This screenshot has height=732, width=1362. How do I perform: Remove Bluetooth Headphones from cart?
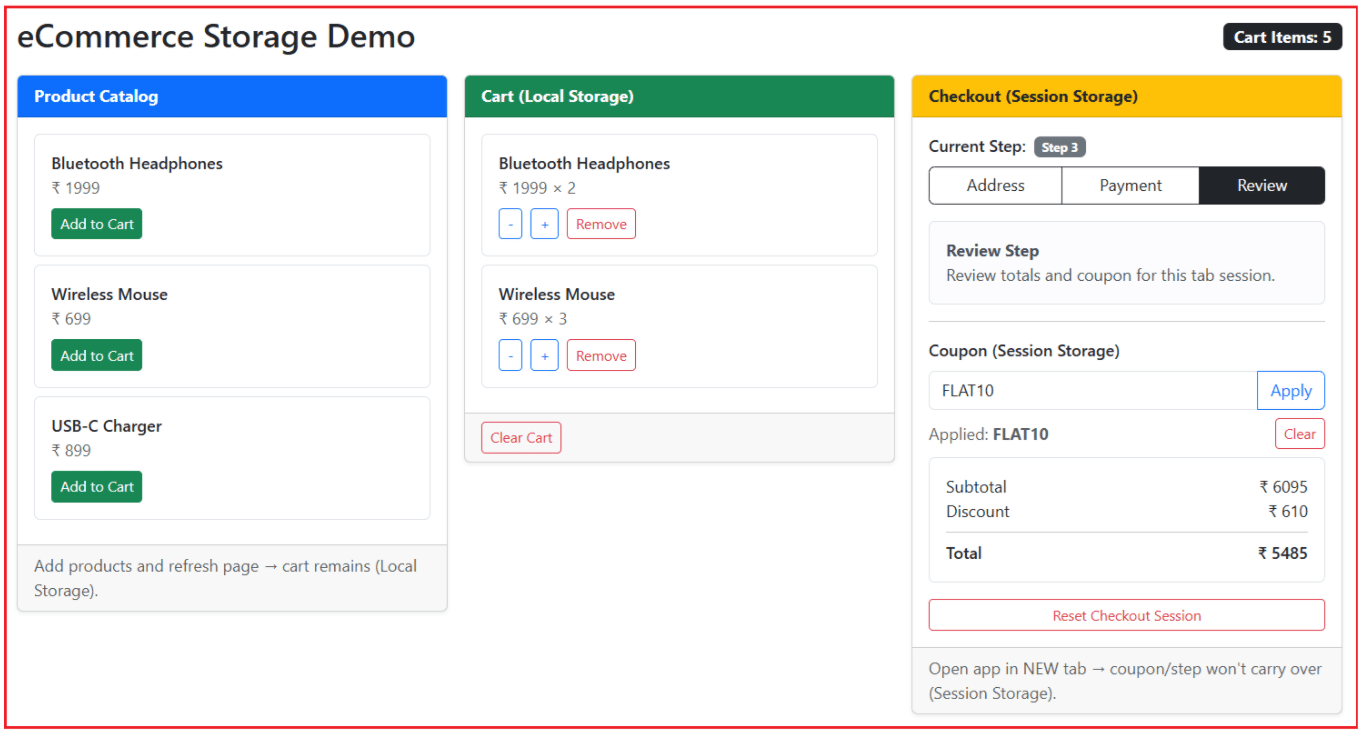tap(601, 224)
